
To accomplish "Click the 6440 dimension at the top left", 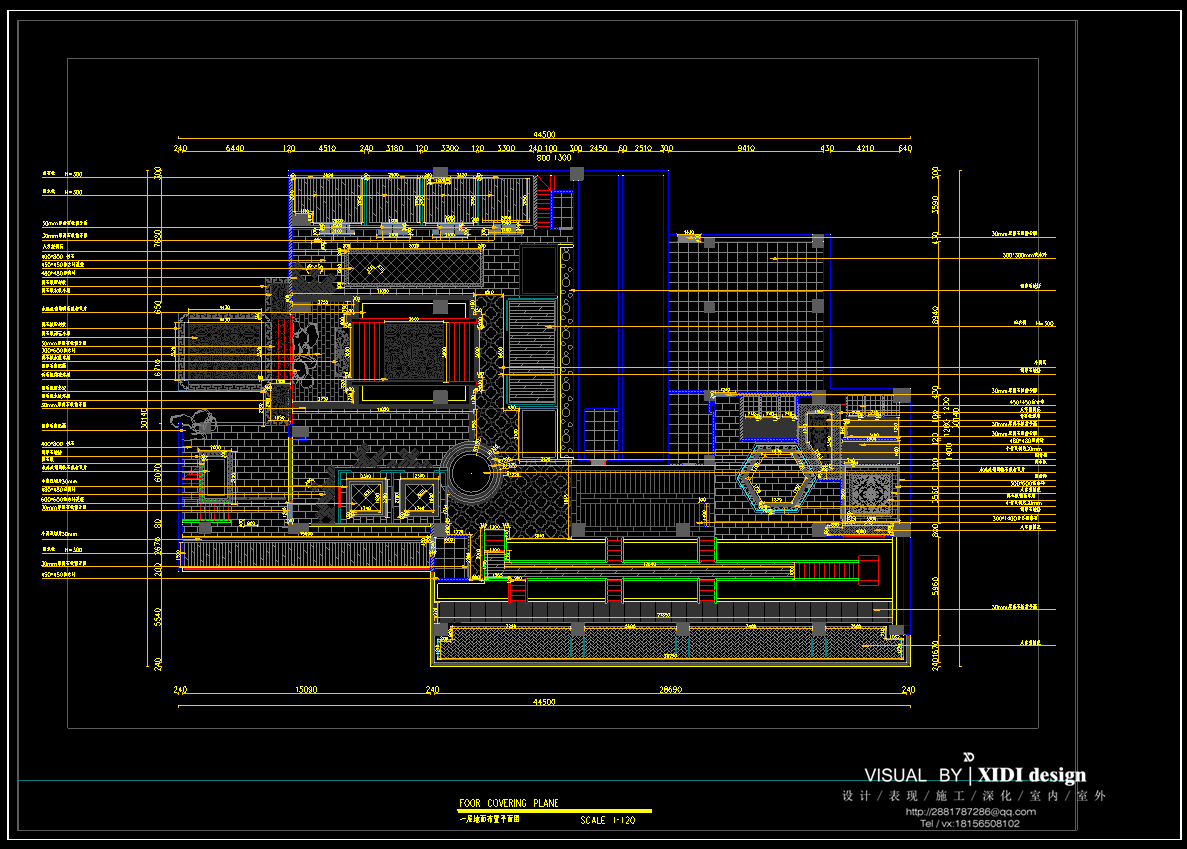I will click(235, 149).
